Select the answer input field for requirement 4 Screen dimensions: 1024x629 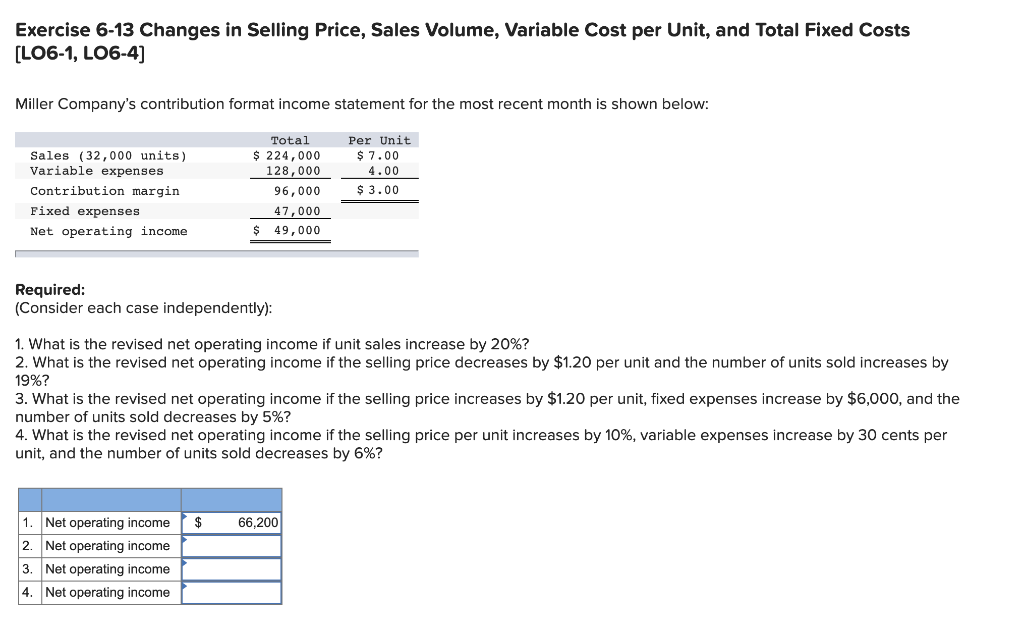tap(232, 591)
